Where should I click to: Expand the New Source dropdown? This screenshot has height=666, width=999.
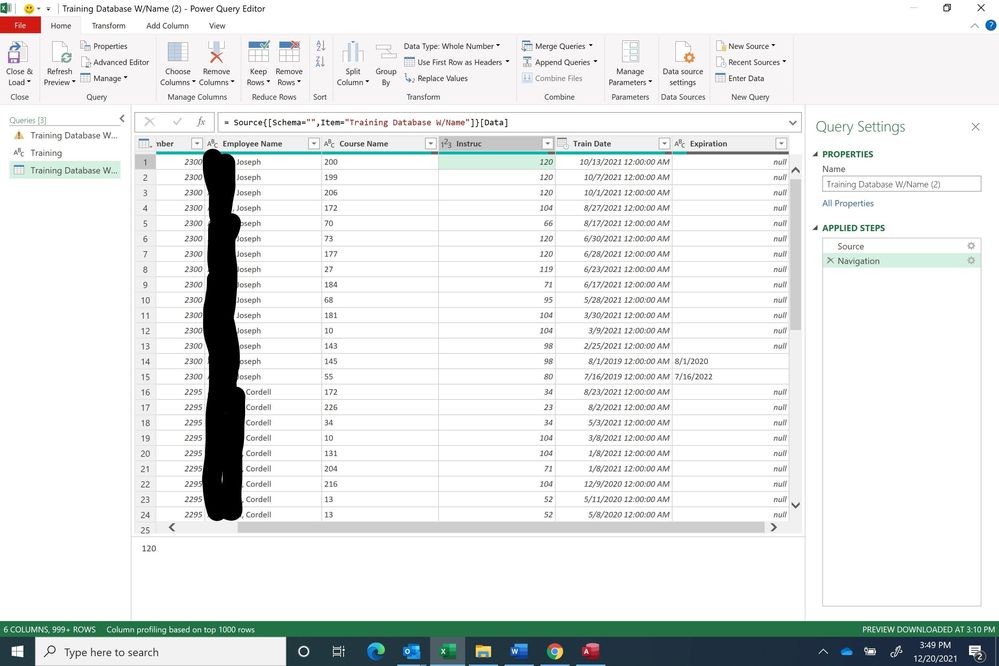775,45
